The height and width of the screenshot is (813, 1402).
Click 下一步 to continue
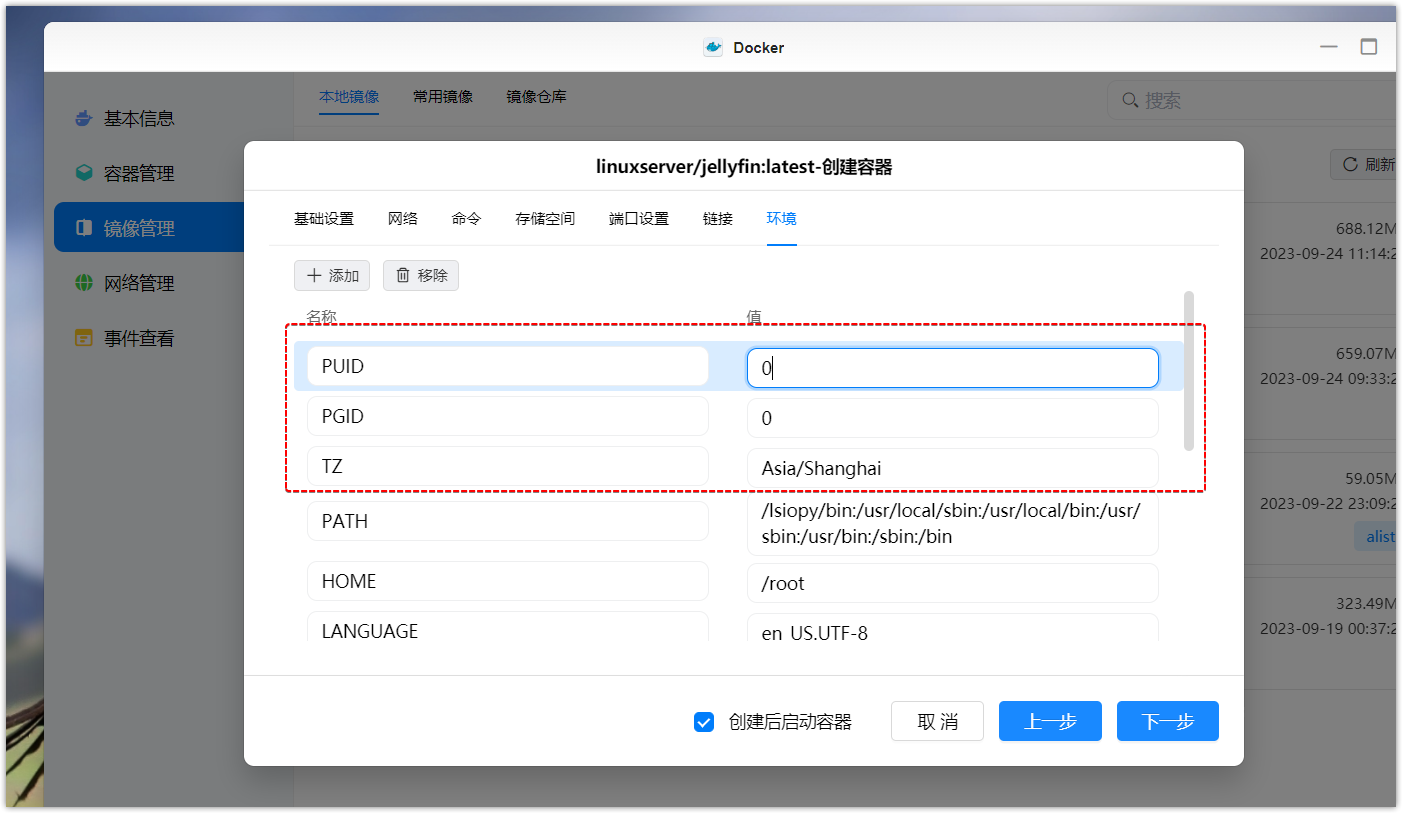point(1168,721)
